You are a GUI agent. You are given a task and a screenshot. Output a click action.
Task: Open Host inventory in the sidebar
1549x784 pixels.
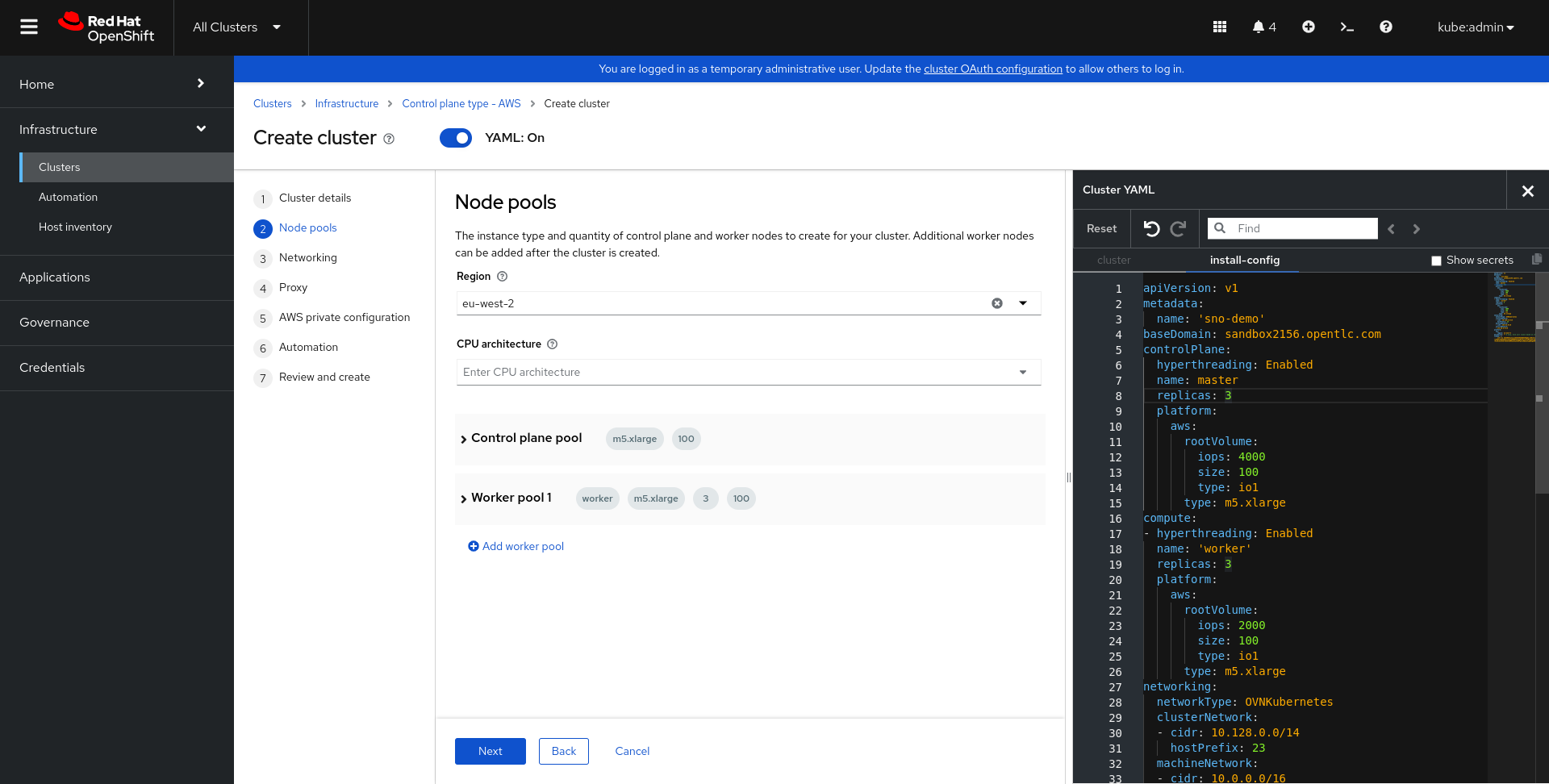click(127, 227)
